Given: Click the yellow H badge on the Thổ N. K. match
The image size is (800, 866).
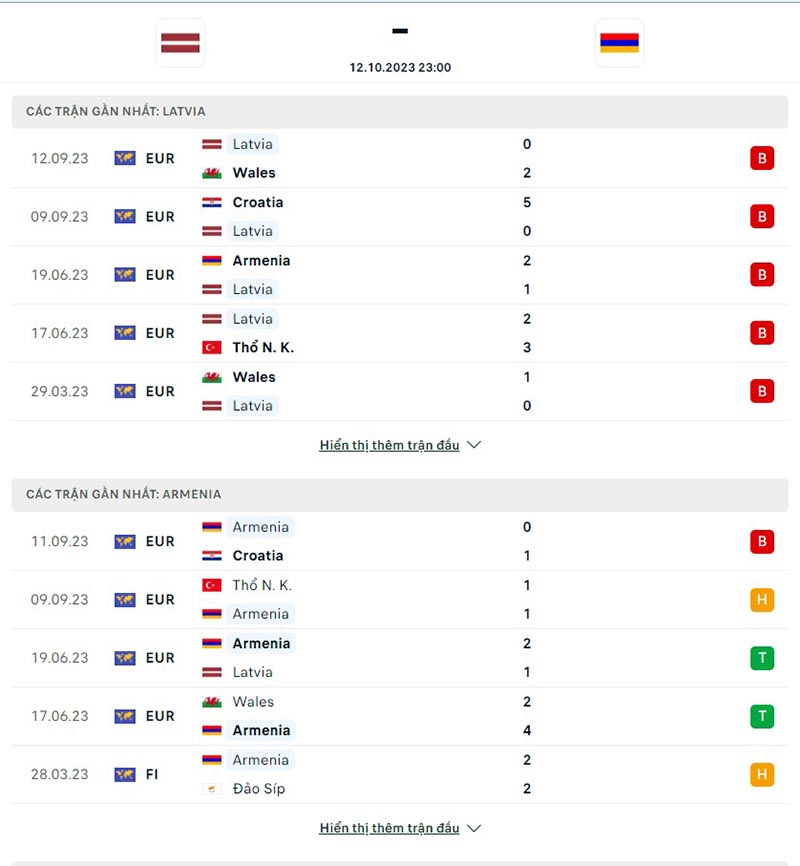Looking at the screenshot, I should click(761, 600).
